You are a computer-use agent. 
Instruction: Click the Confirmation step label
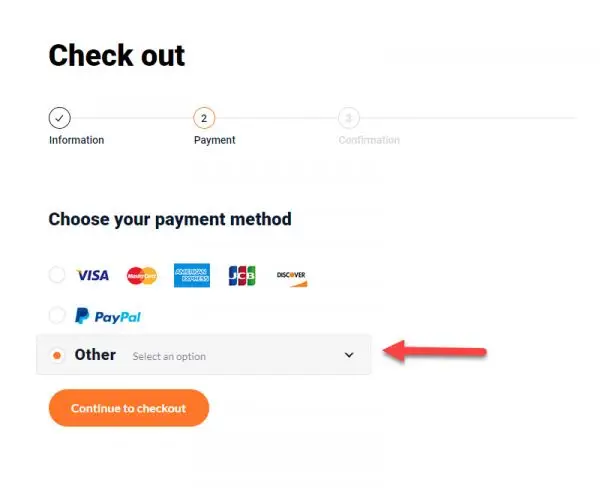tap(369, 140)
